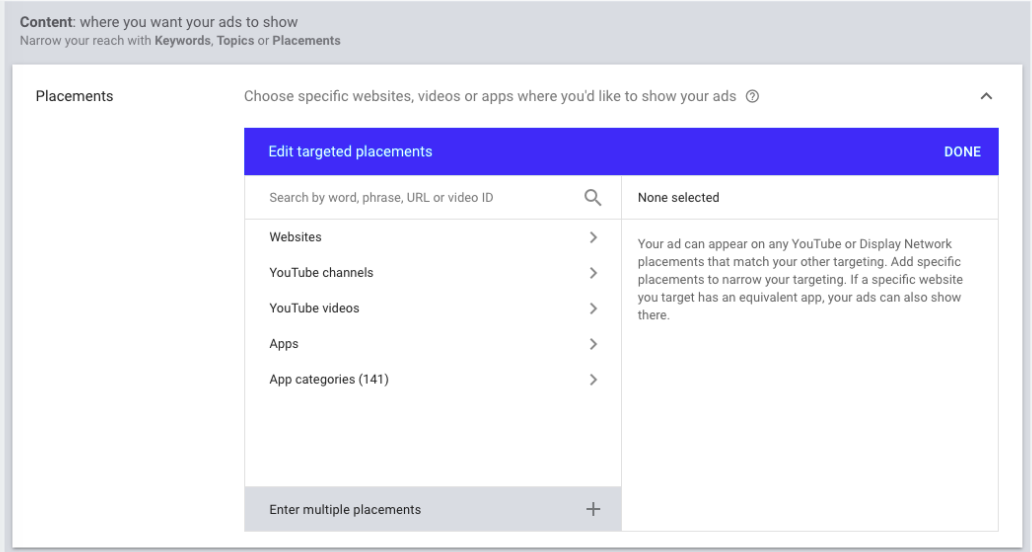Image resolution: width=1032 pixels, height=552 pixels.
Task: Click the Edit targeted placements title
Action: [x=350, y=152]
